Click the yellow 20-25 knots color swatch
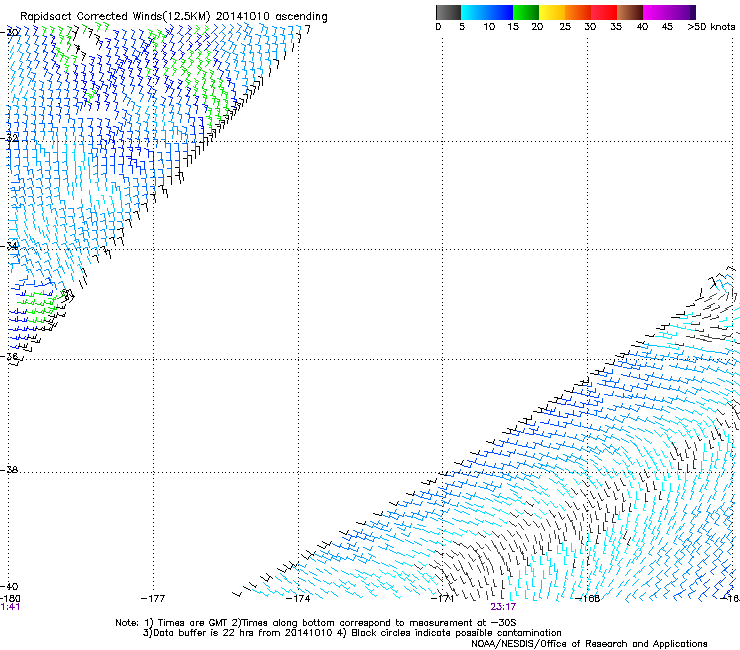Viewport: 740px width, 650px height. click(552, 12)
